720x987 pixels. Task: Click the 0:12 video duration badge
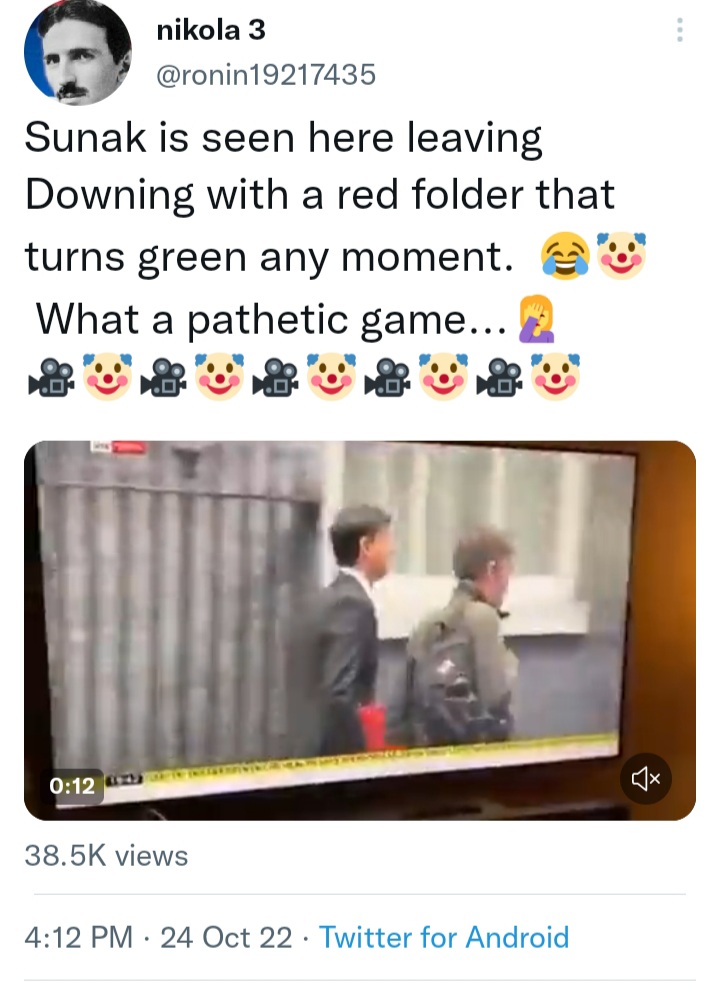pyautogui.click(x=72, y=786)
